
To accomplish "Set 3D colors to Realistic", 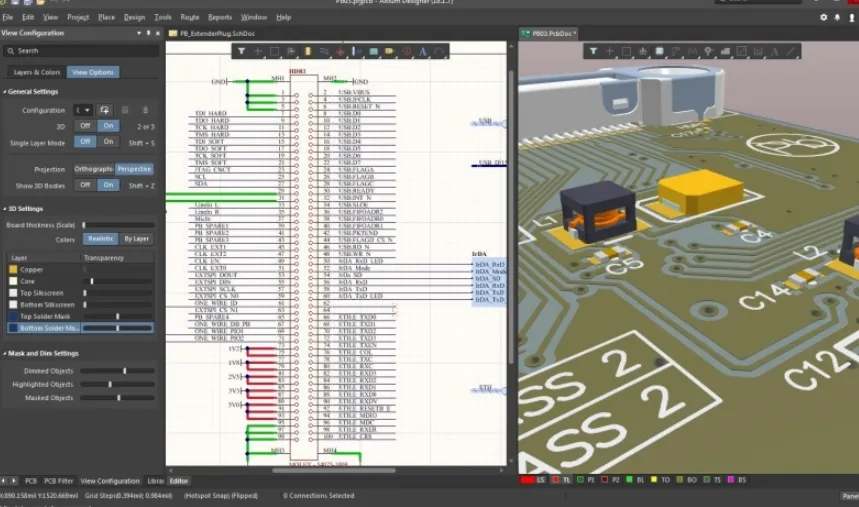I will pos(101,239).
